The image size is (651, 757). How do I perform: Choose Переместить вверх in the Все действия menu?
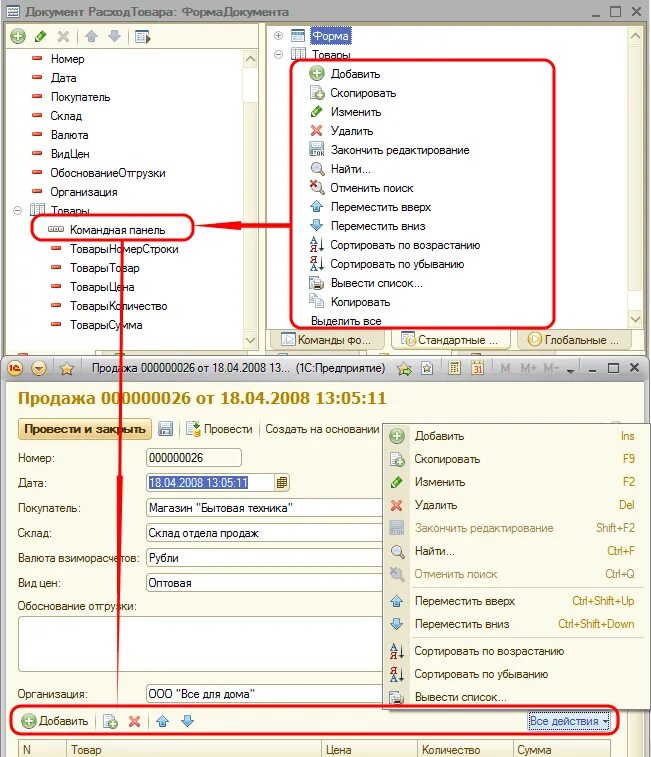(x=516, y=601)
